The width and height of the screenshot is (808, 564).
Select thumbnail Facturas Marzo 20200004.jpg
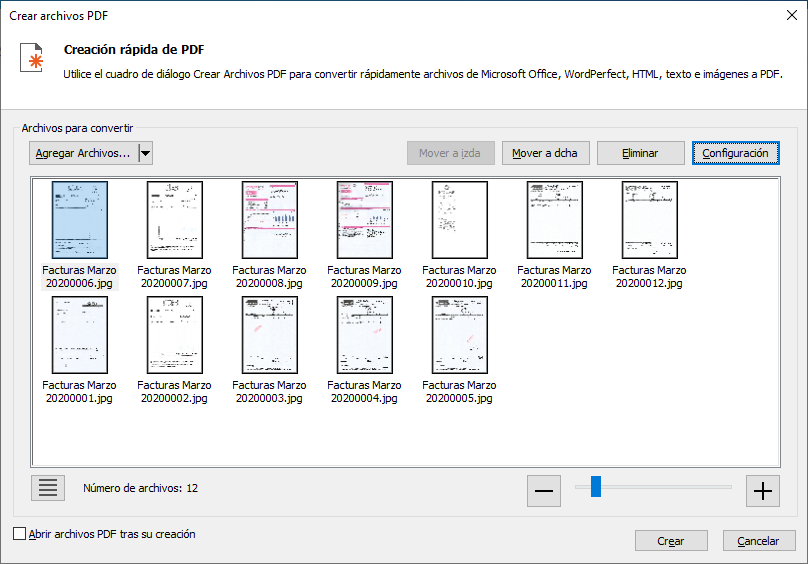point(364,334)
